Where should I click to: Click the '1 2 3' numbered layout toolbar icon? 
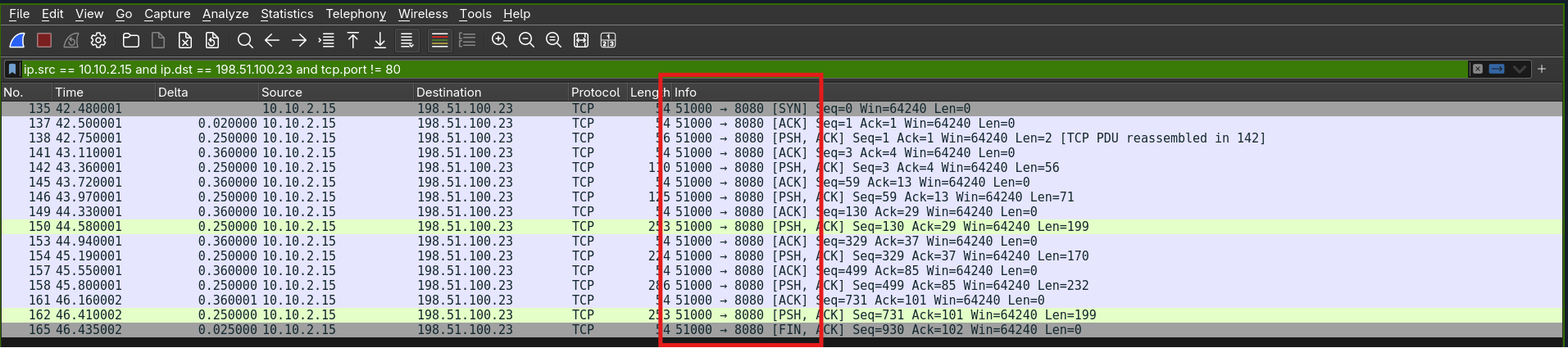608,40
